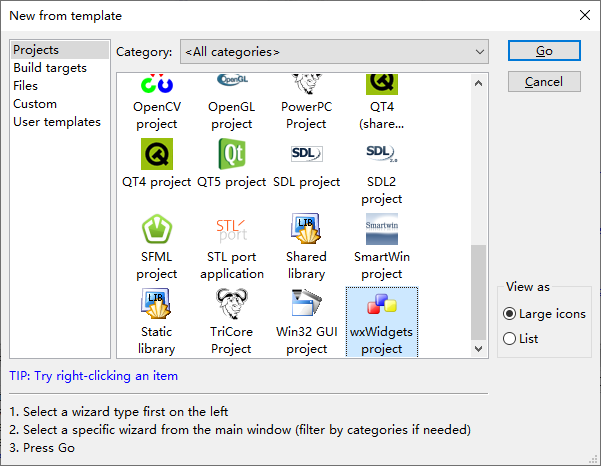The width and height of the screenshot is (601, 466).
Task: Click the 'wxWidgets project' label text
Action: (x=381, y=340)
